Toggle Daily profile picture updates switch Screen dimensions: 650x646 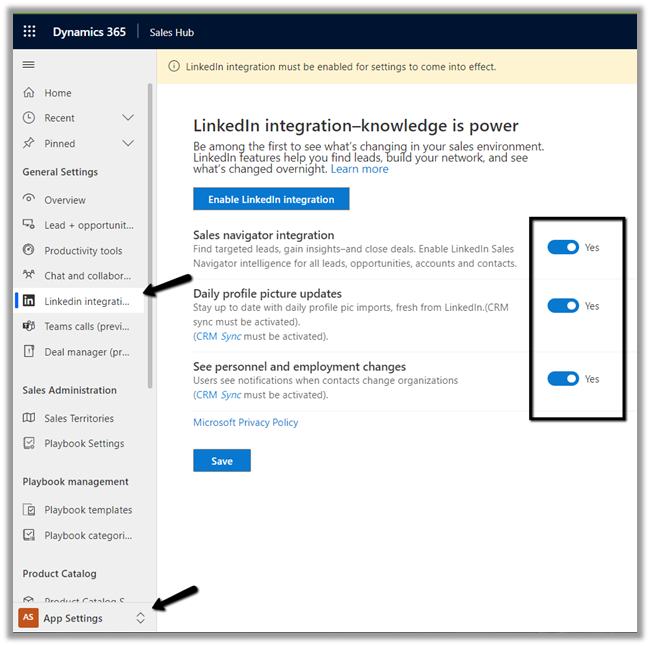563,306
